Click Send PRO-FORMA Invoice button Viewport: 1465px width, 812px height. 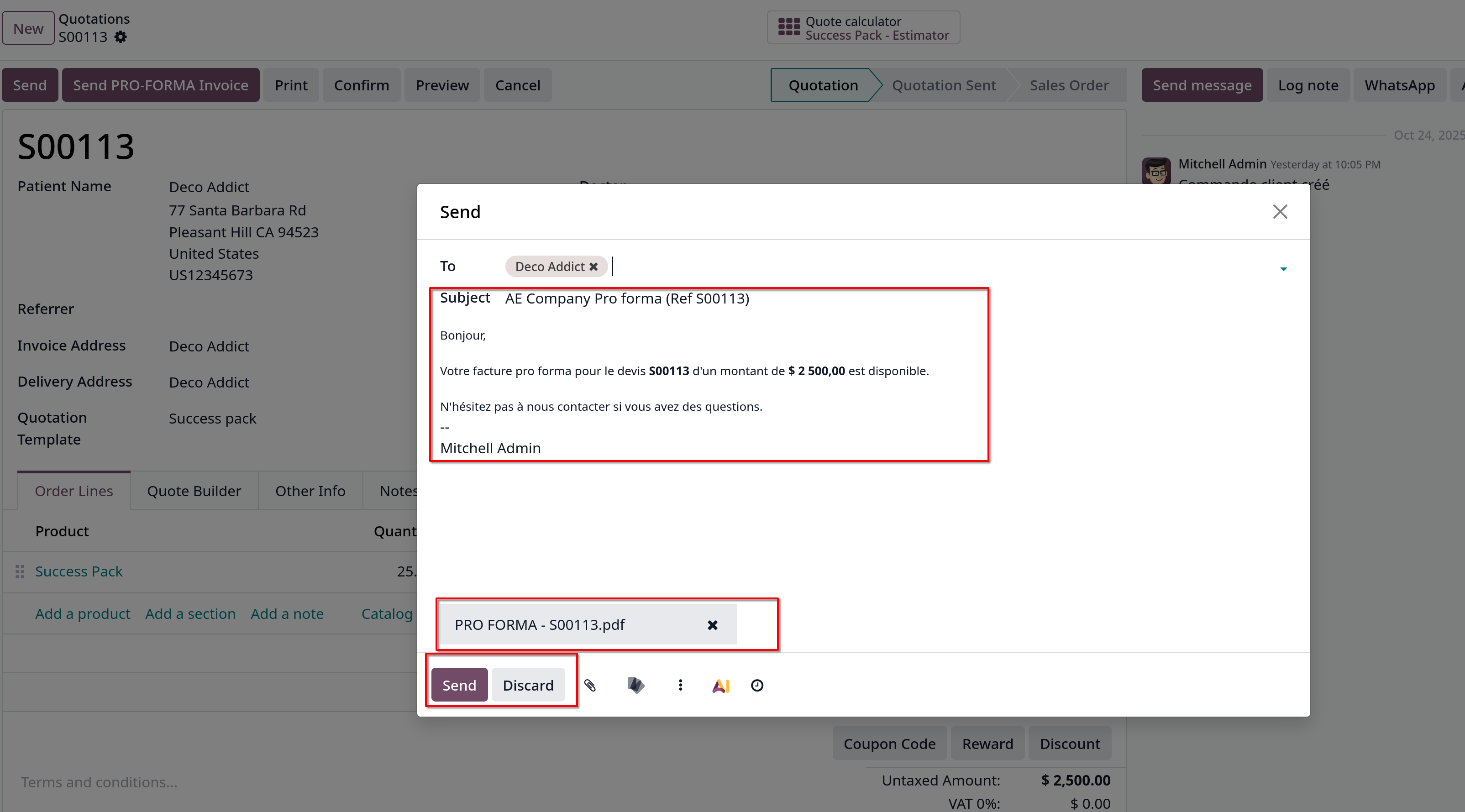point(160,85)
